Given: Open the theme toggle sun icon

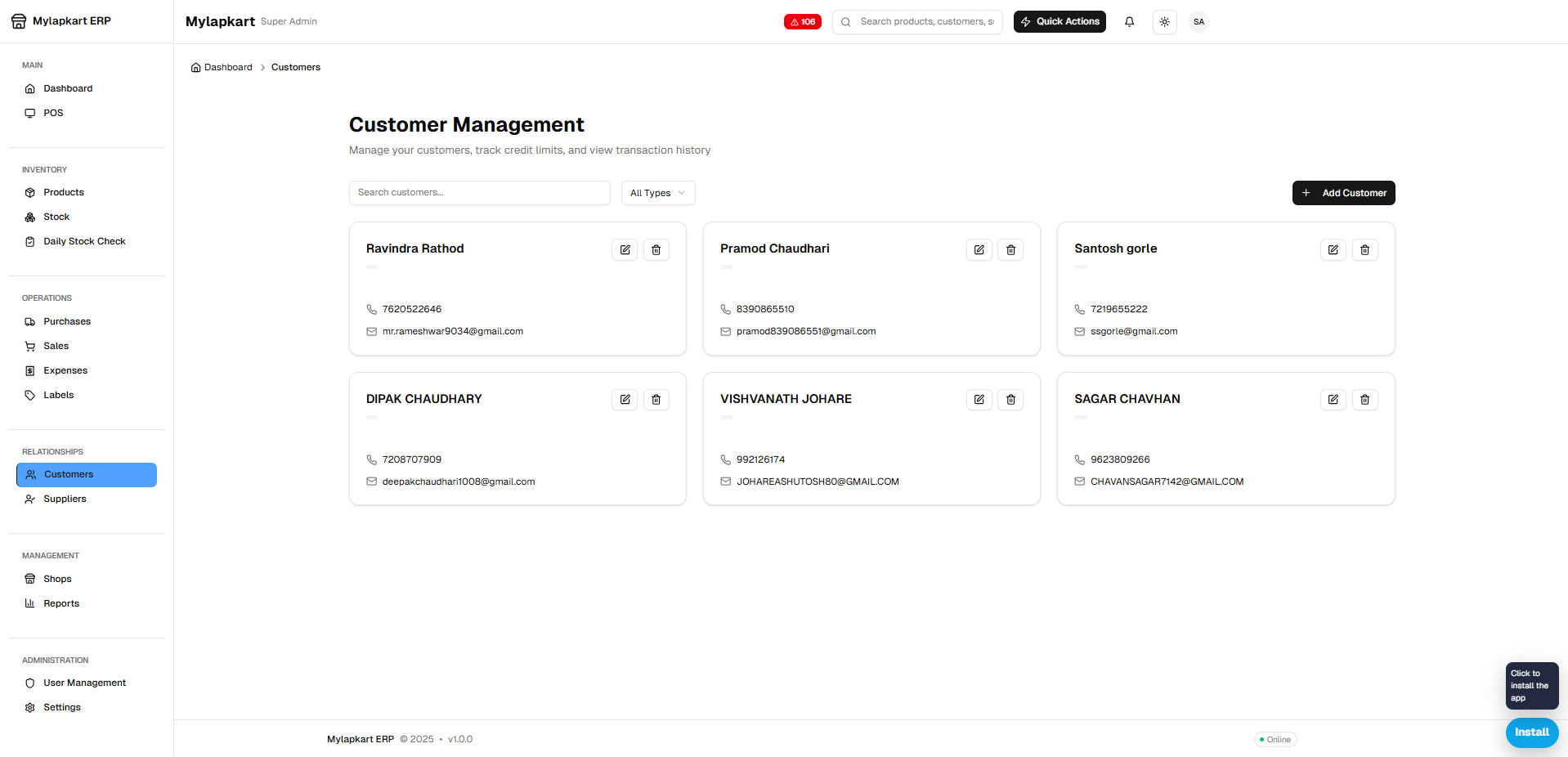Looking at the screenshot, I should coord(1164,22).
